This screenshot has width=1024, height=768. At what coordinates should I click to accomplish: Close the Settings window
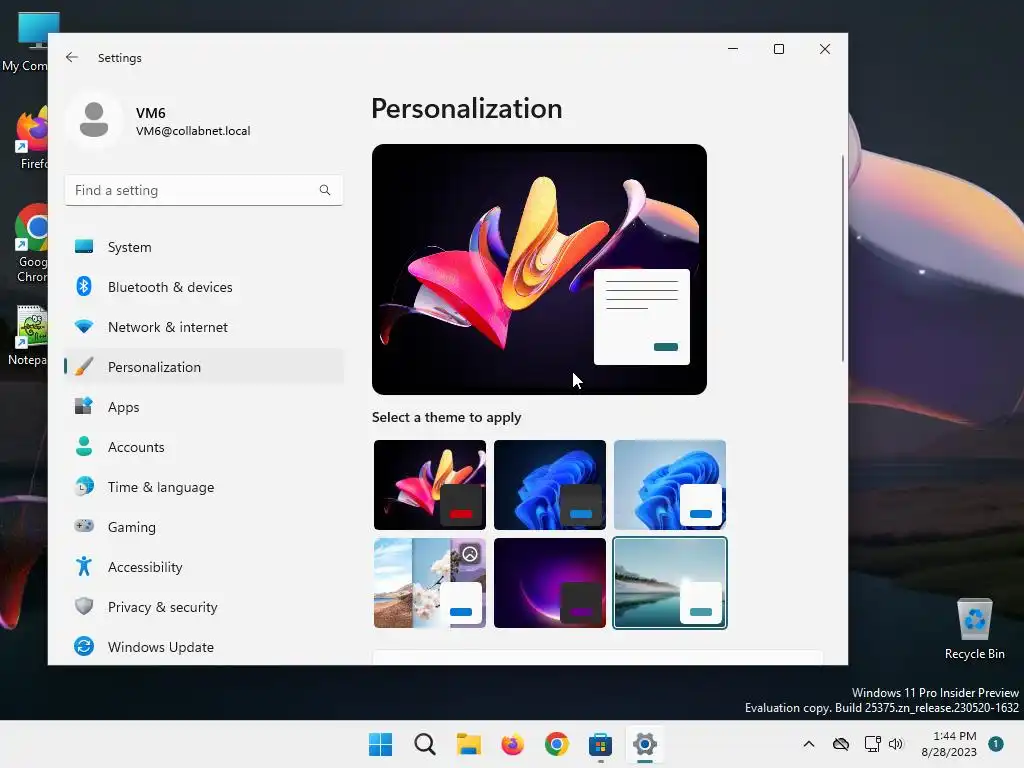point(825,49)
